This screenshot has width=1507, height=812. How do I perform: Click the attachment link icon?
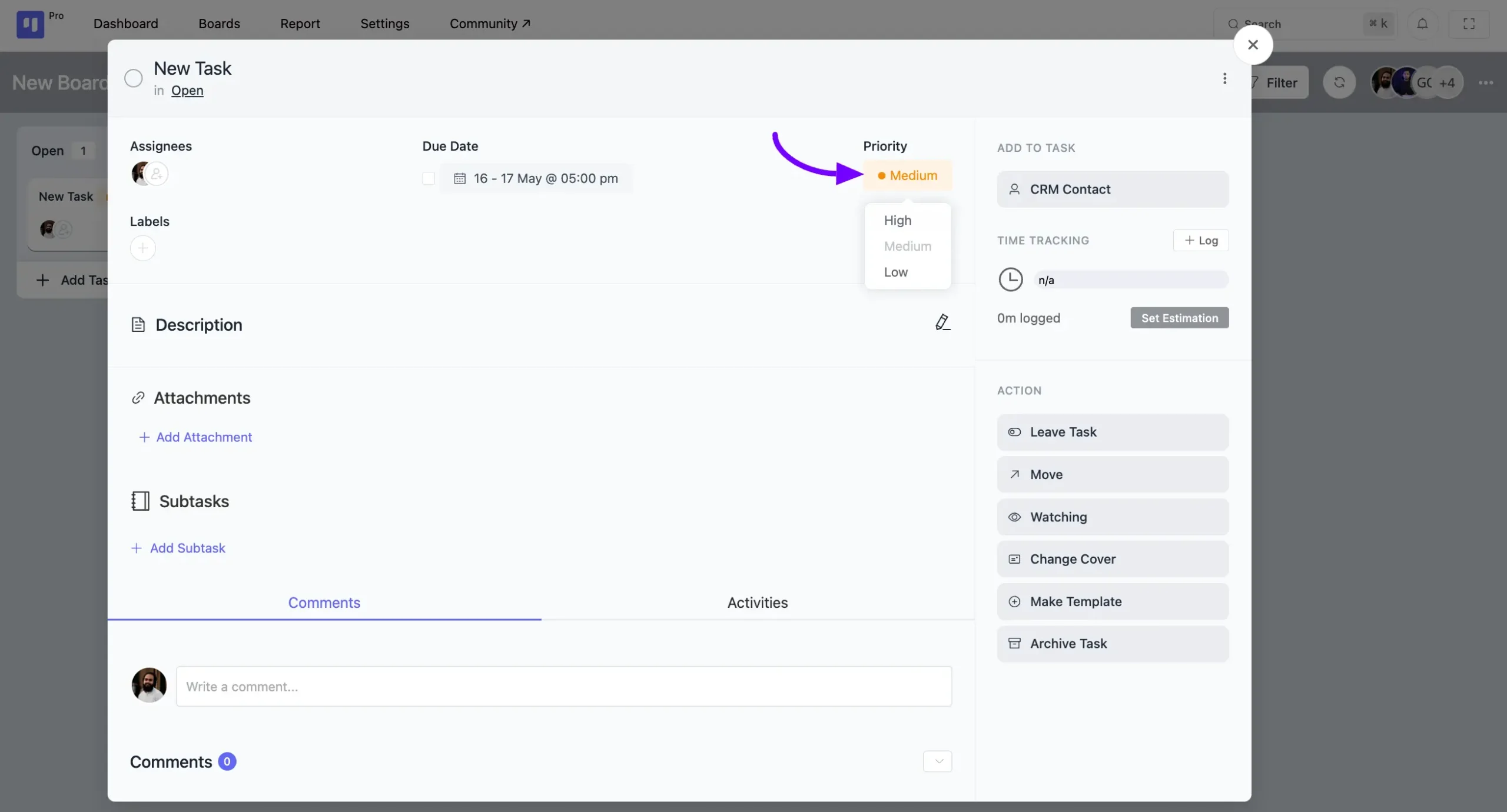pos(138,397)
